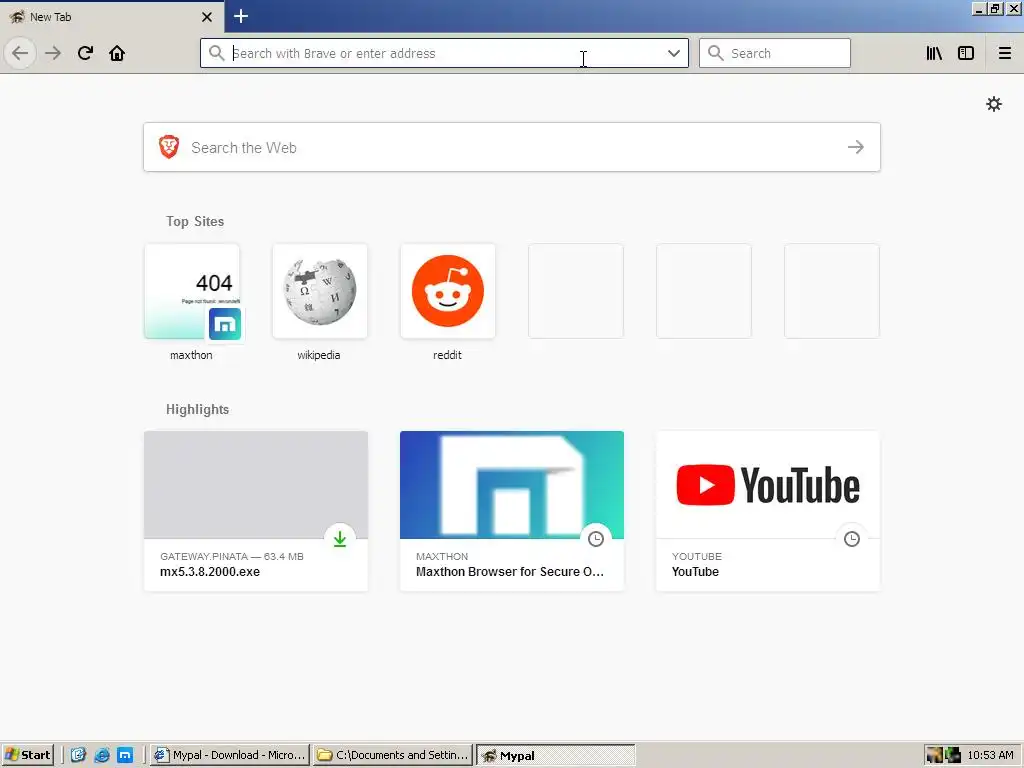
Task: Close the New Tab tab
Action: pyautogui.click(x=206, y=17)
